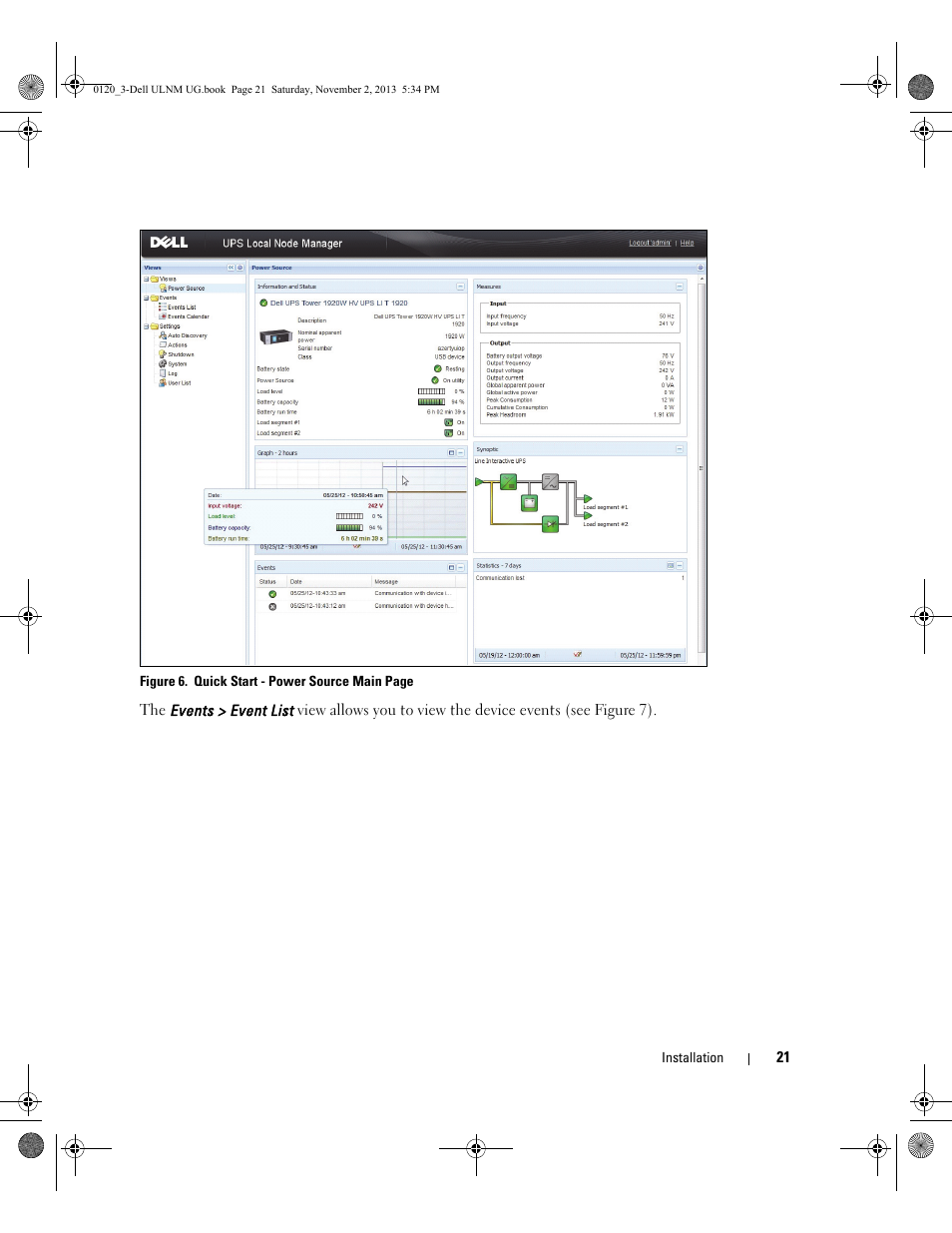952x1233 pixels.
Task: Maximize the Events panel
Action: coord(451,568)
